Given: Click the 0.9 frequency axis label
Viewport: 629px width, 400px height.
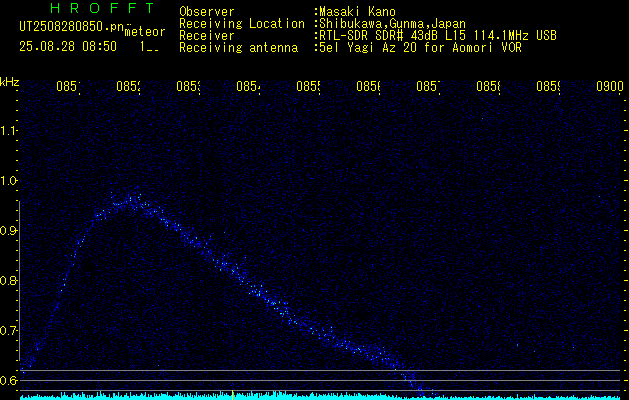Looking at the screenshot, I should coord(9,230).
